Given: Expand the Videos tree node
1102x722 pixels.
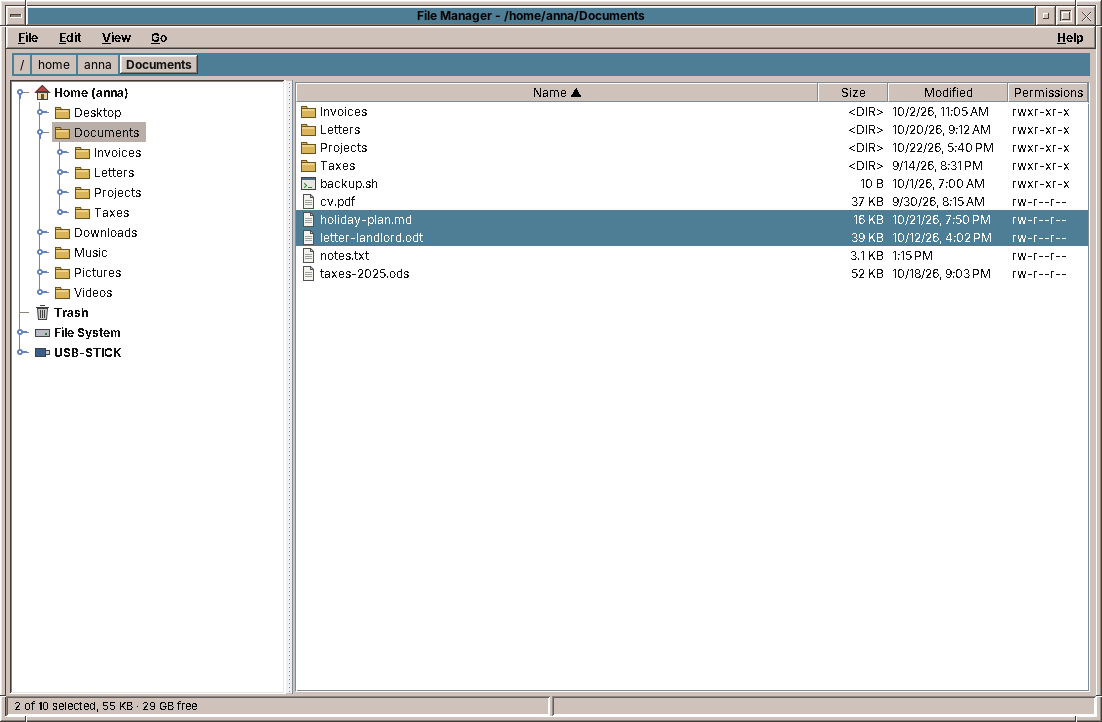Looking at the screenshot, I should pyautogui.click(x=41, y=293).
